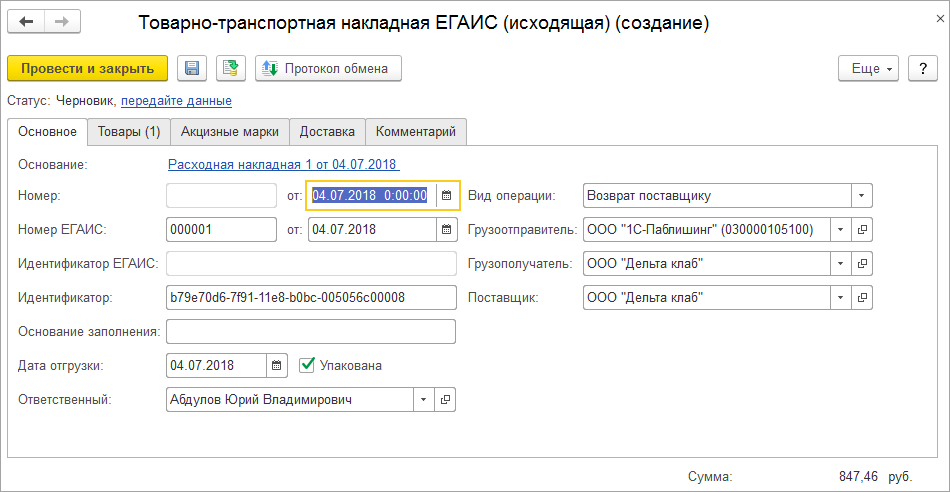The height and width of the screenshot is (492, 950).
Task: Click the Провести и закрыть button
Action: [88, 68]
